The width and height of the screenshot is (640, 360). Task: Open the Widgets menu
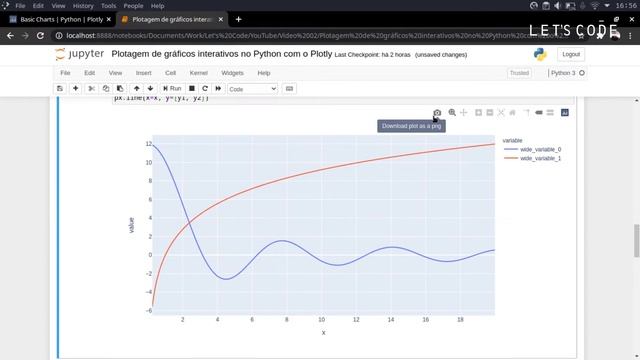pyautogui.click(x=232, y=73)
